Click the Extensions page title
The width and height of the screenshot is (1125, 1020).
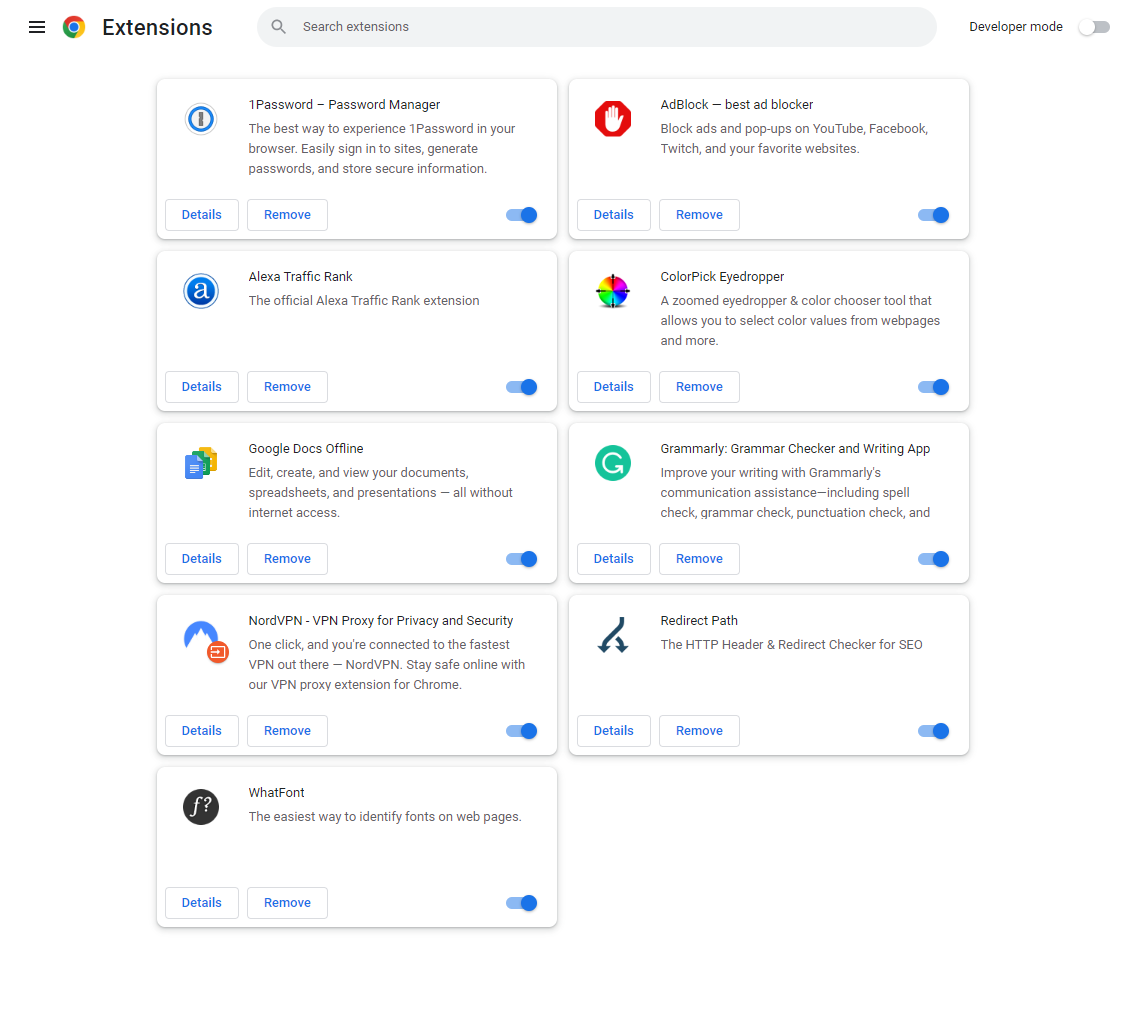pos(157,27)
